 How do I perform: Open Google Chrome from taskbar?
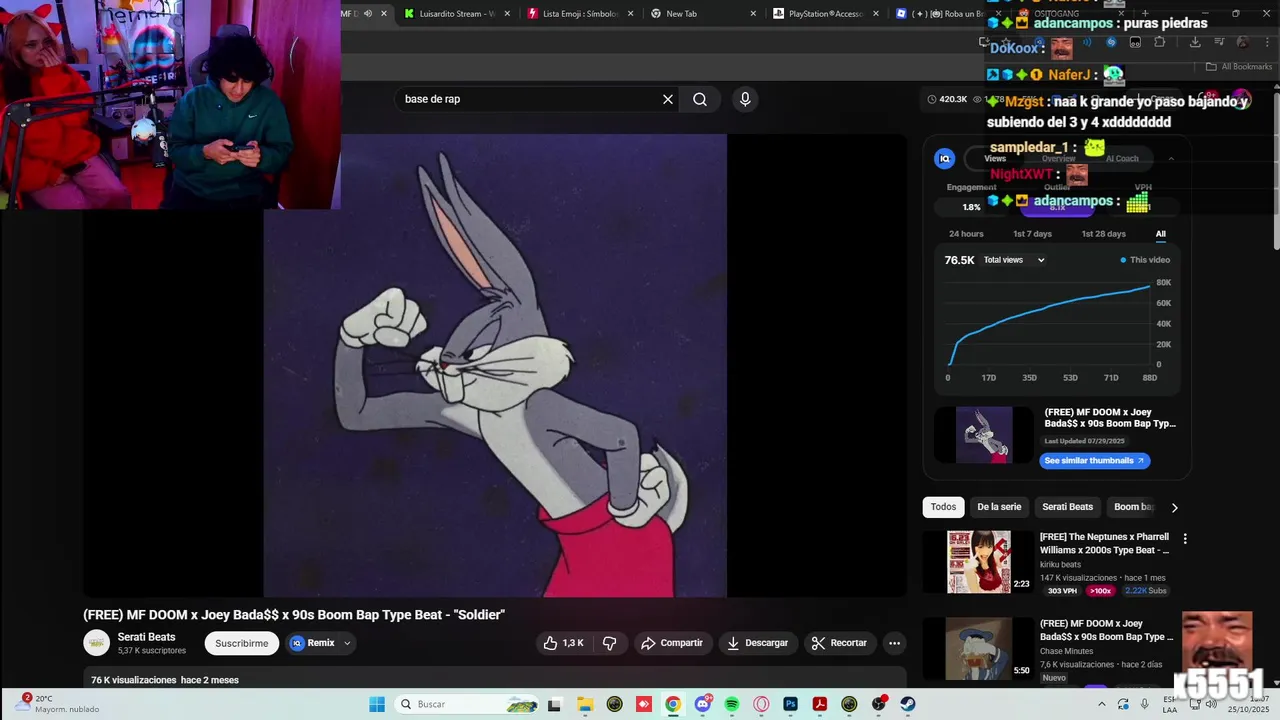673,704
